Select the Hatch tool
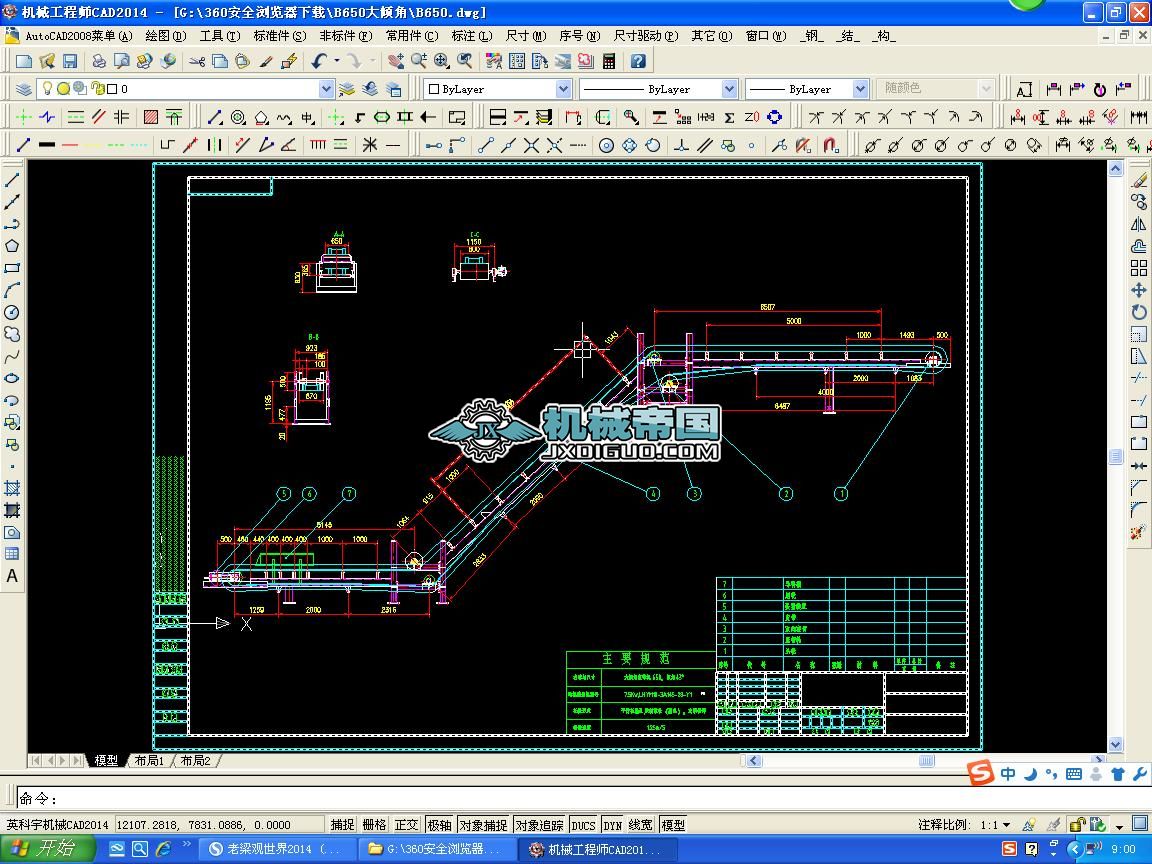This screenshot has height=864, width=1152. 12,489
